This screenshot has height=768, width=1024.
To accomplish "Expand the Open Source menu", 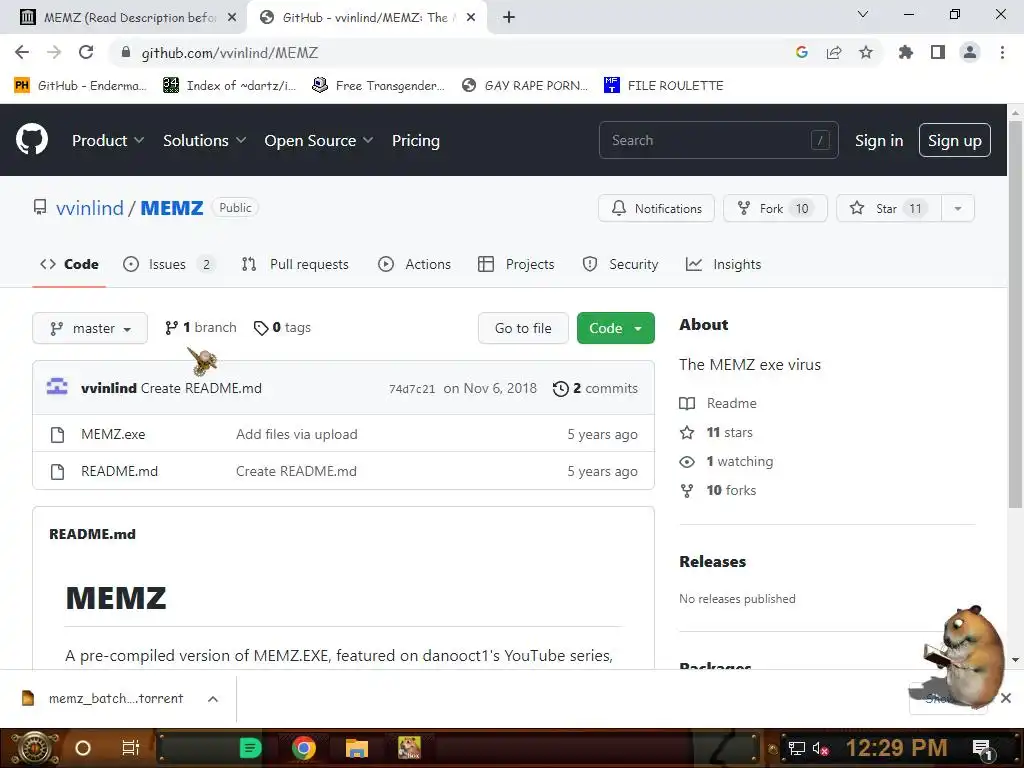I will tap(319, 140).
